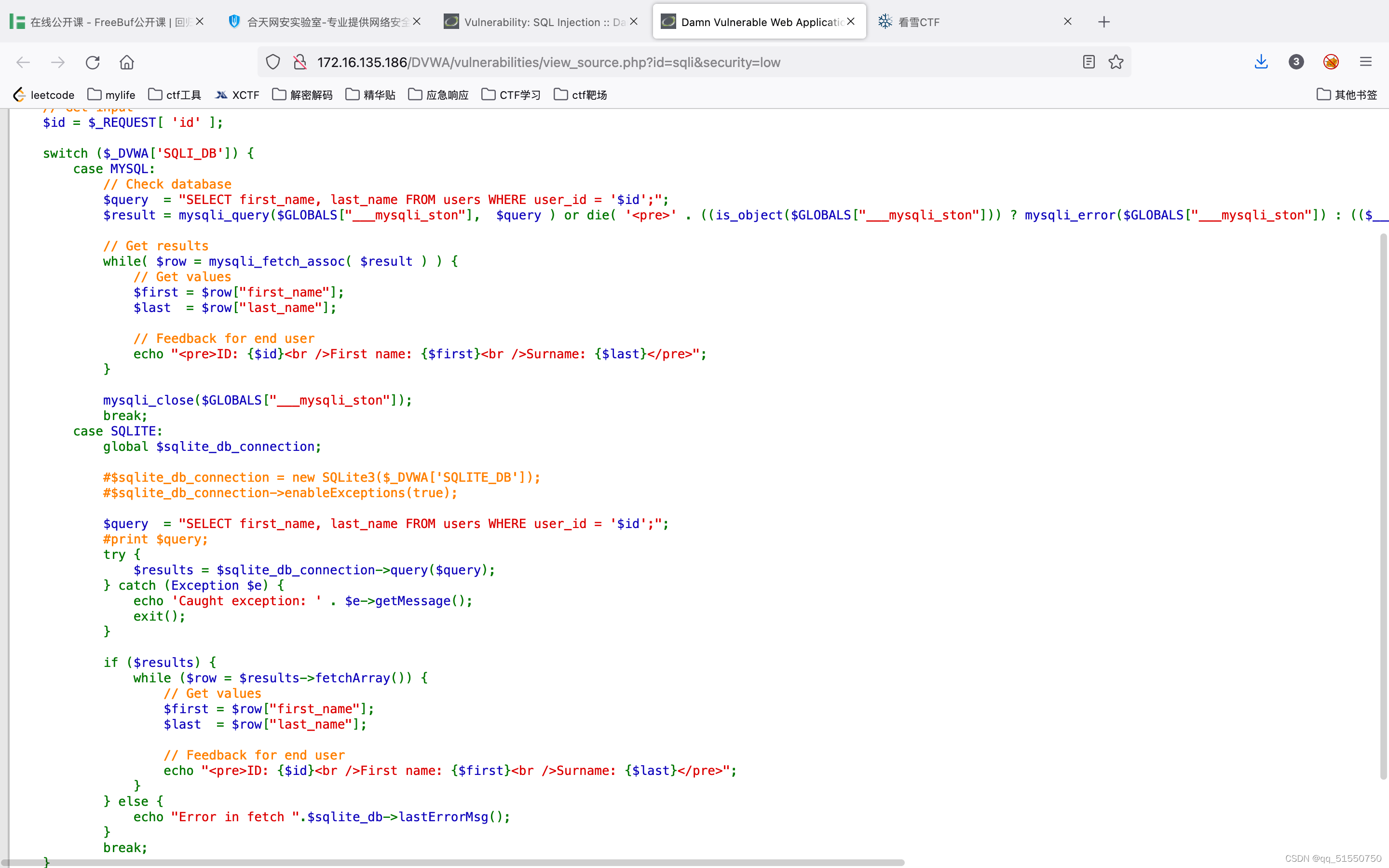Close the 合天网安实验室 tab
This screenshot has height=868, width=1389.
417,22
